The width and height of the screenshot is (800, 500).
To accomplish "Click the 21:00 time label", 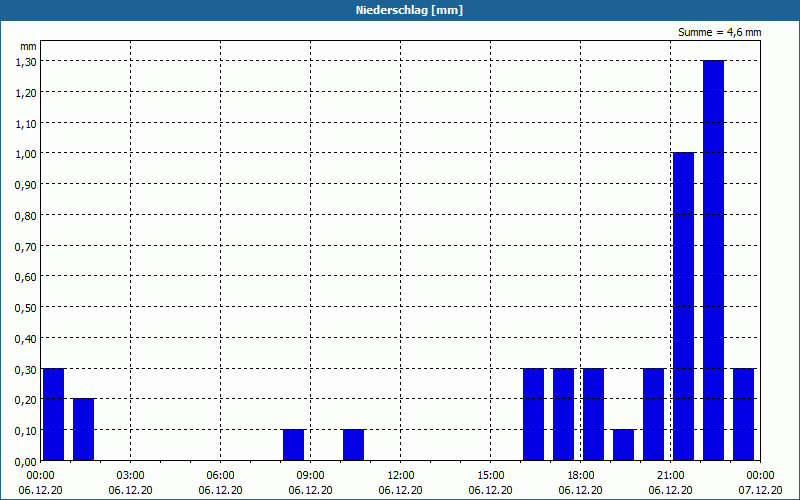I will (670, 476).
